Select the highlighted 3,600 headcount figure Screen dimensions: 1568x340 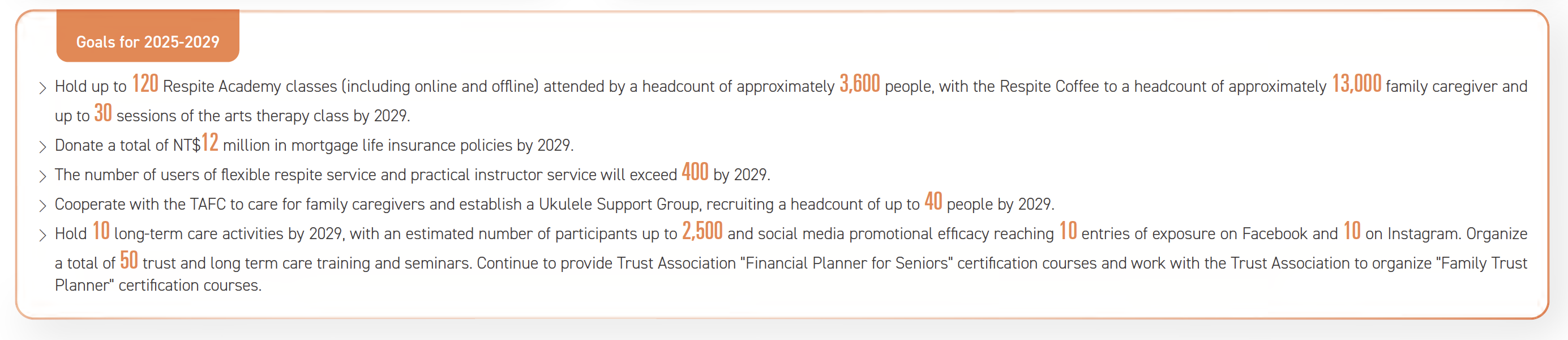(859, 83)
